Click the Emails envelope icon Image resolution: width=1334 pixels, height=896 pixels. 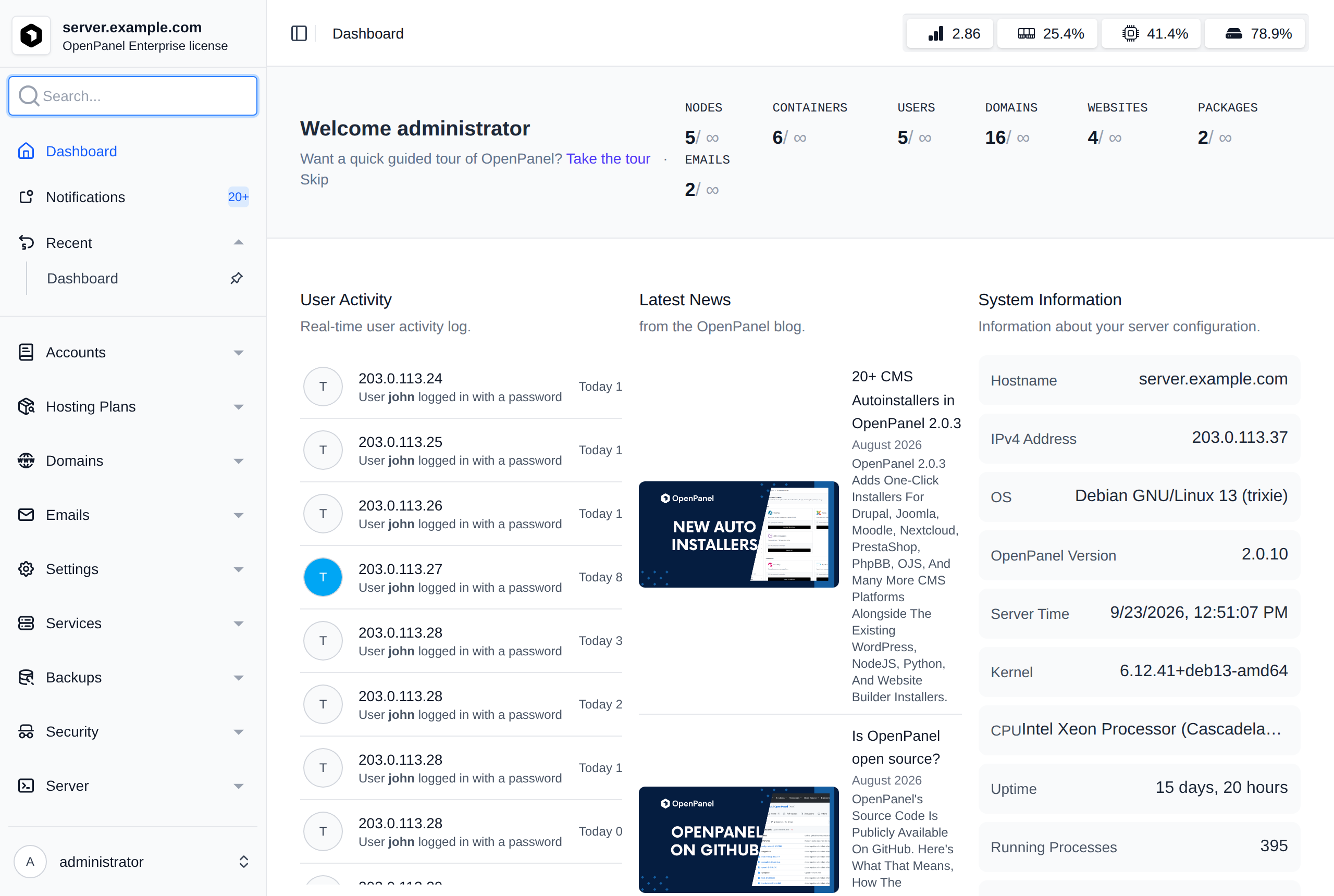(x=26, y=515)
